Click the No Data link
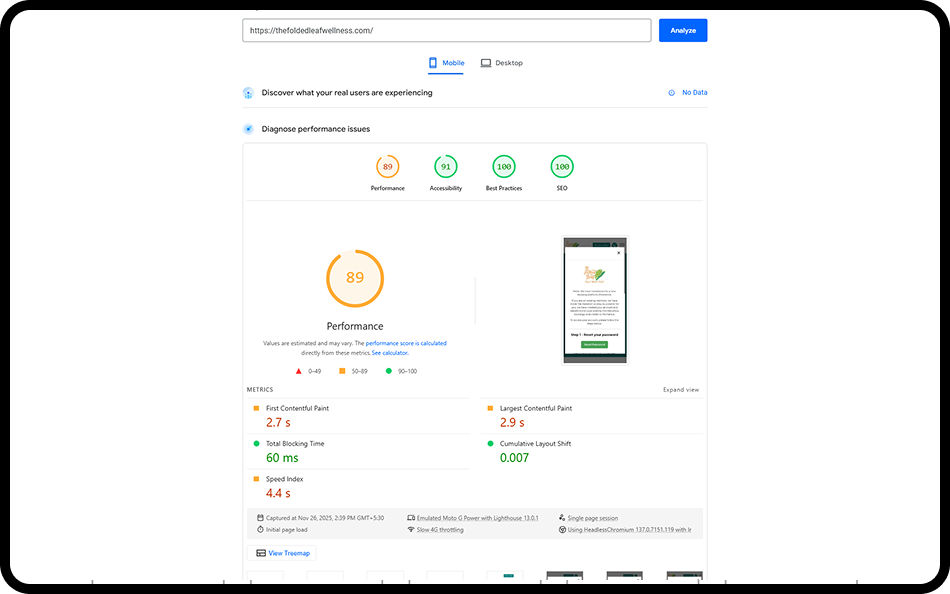 pyautogui.click(x=694, y=93)
